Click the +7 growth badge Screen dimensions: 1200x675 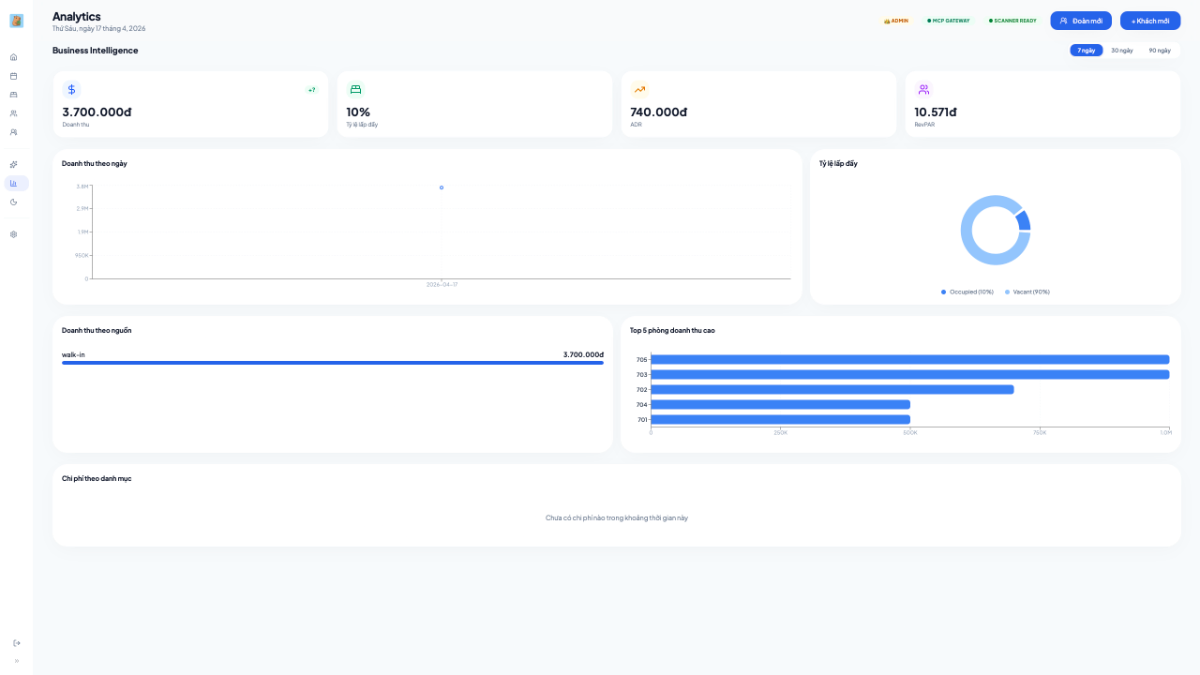tap(311, 90)
